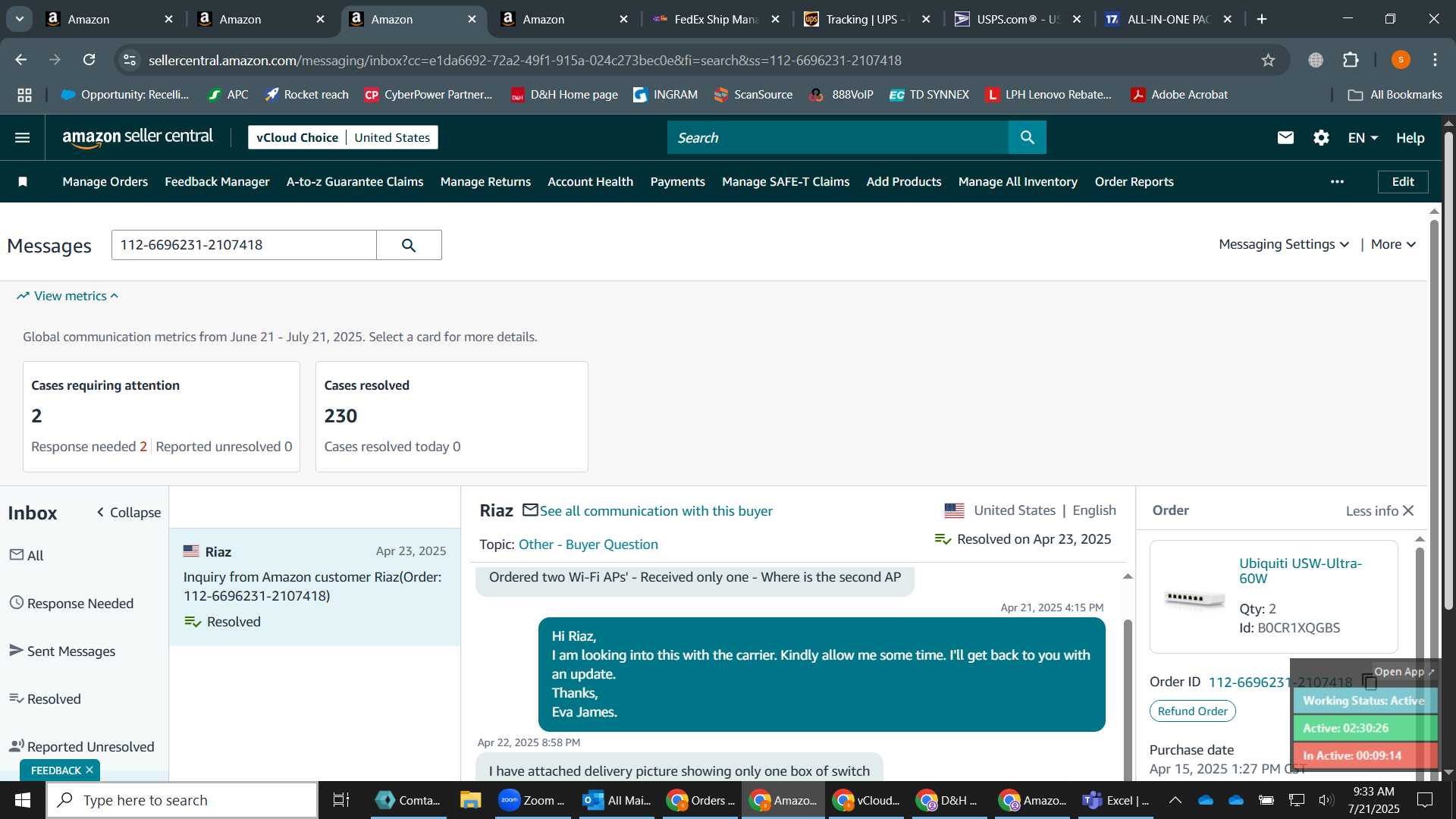Copy Order ID with the copy icon
The width and height of the screenshot is (1456, 819).
1368,681
